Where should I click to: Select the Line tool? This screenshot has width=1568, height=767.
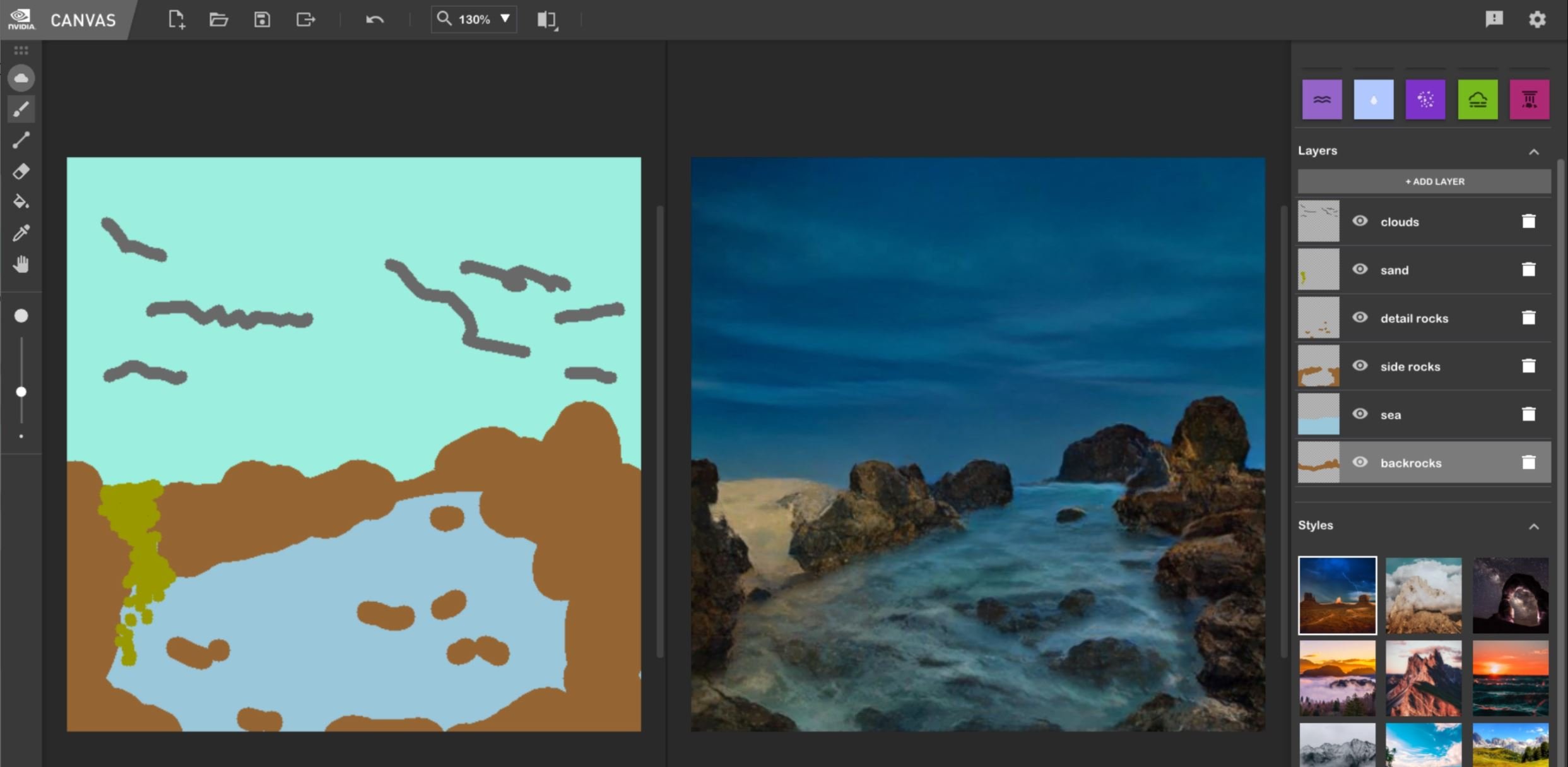coord(21,140)
